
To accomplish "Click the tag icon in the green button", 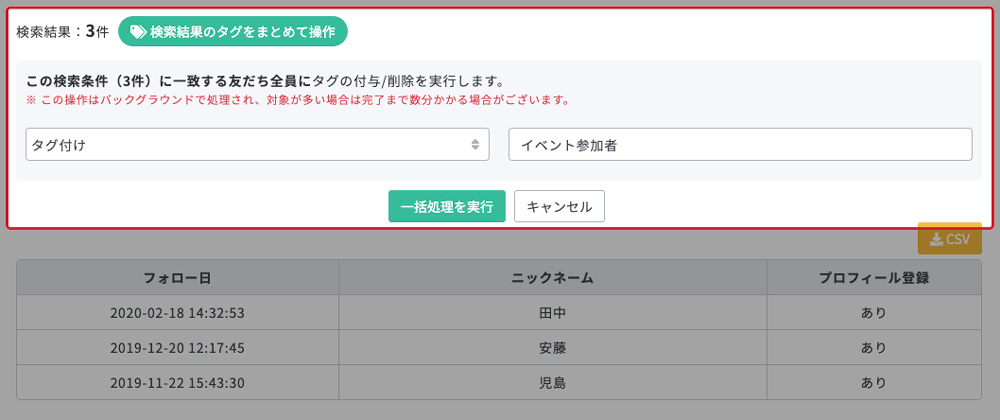I will point(138,32).
